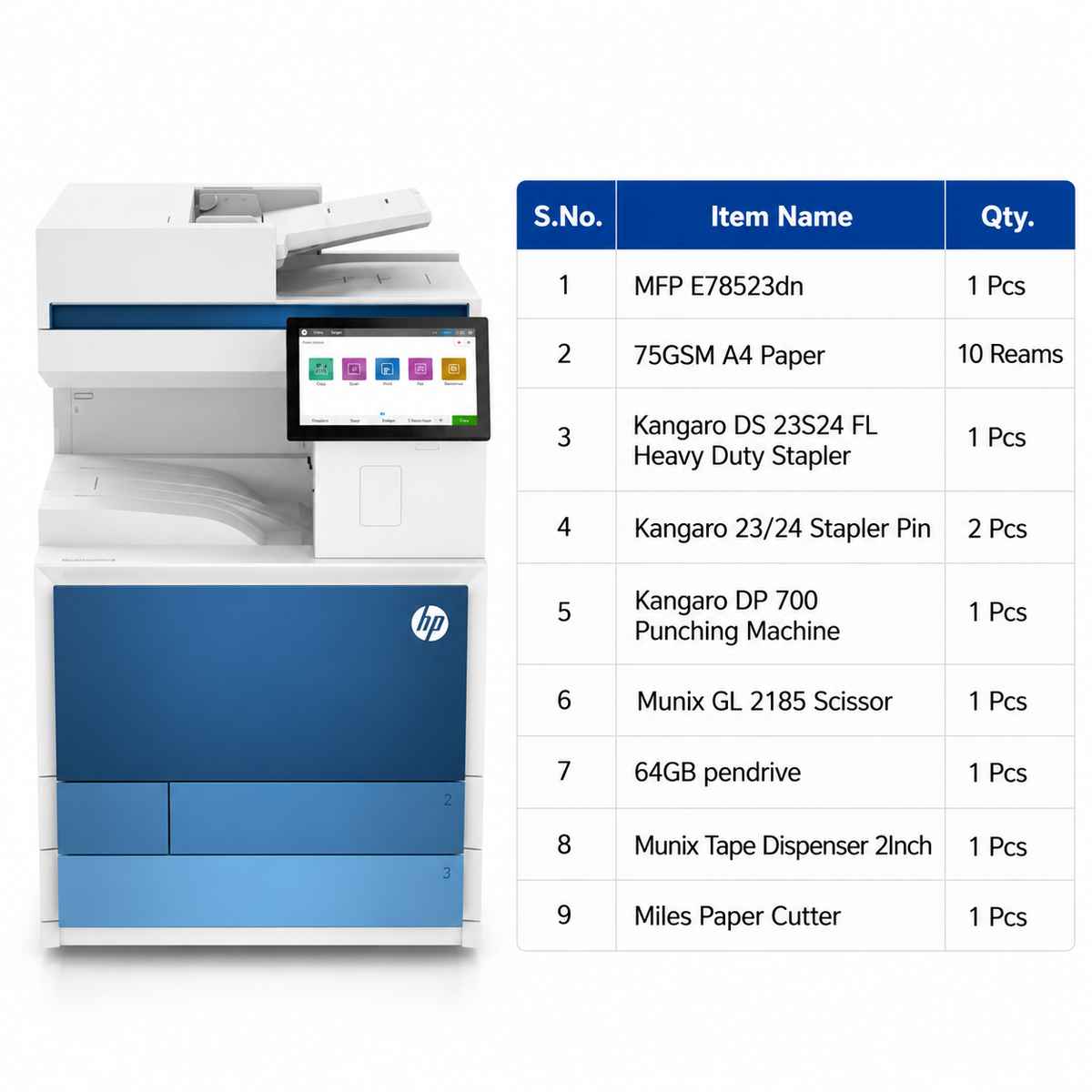Click the 'S.No.' column header
Viewport: 1092px width, 1092px height.
coord(567,216)
